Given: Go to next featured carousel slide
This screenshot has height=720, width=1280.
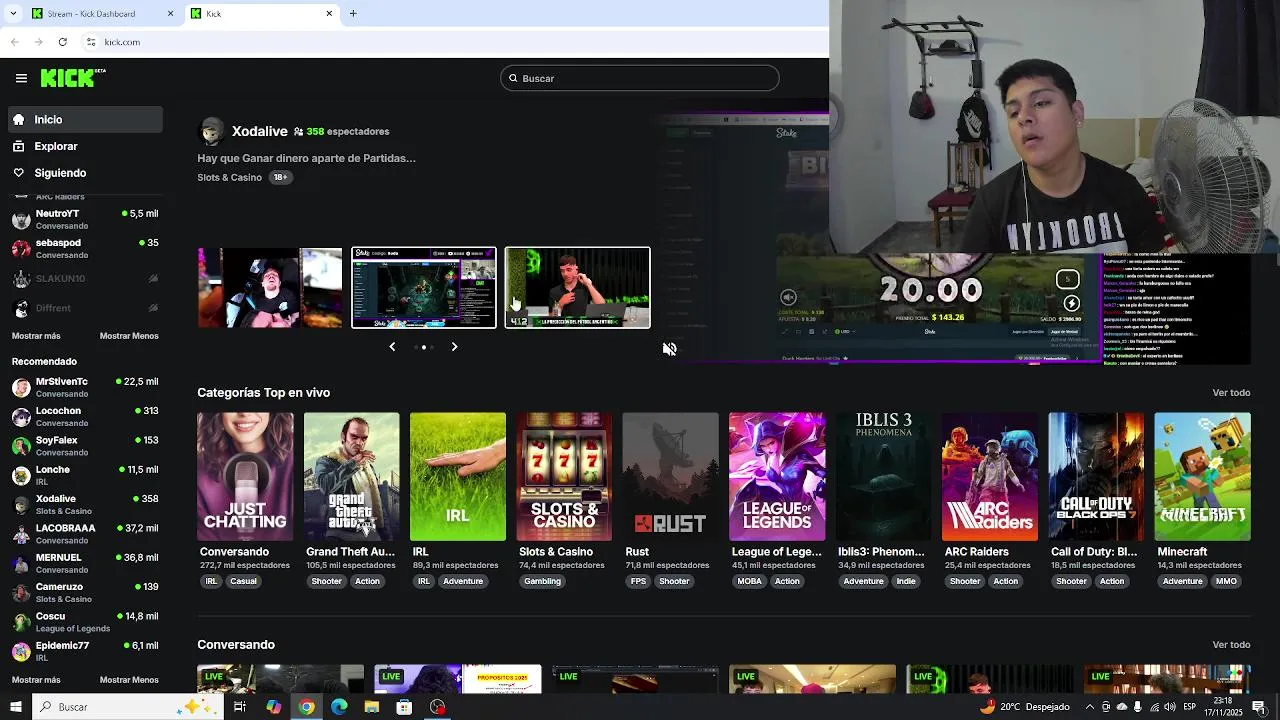Looking at the screenshot, I should pos(454,347).
